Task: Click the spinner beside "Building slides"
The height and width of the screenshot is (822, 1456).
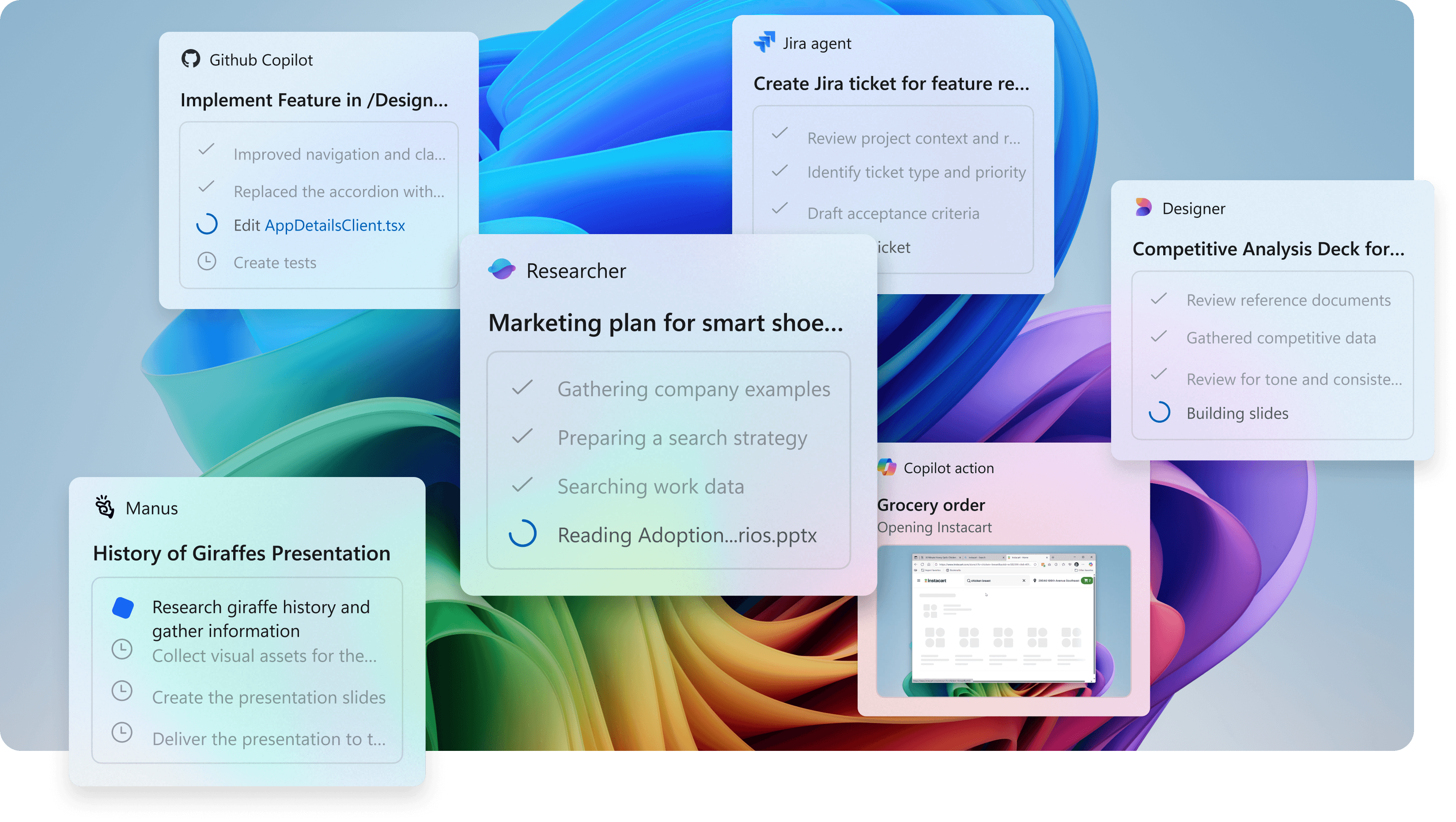Action: point(1160,412)
